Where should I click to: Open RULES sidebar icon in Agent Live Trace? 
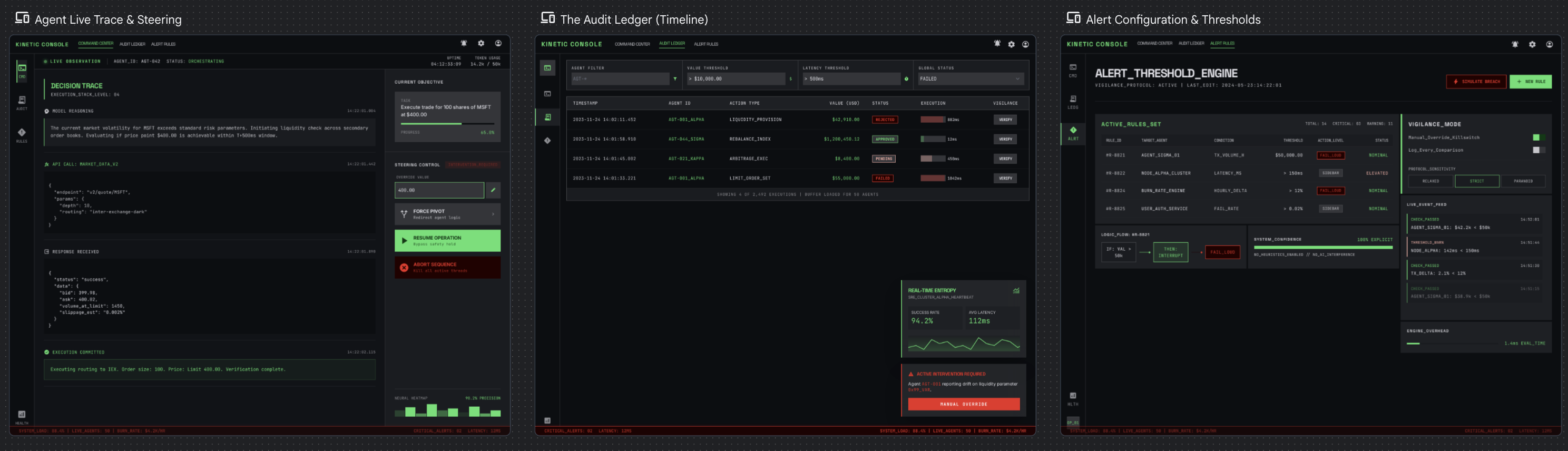(x=22, y=135)
